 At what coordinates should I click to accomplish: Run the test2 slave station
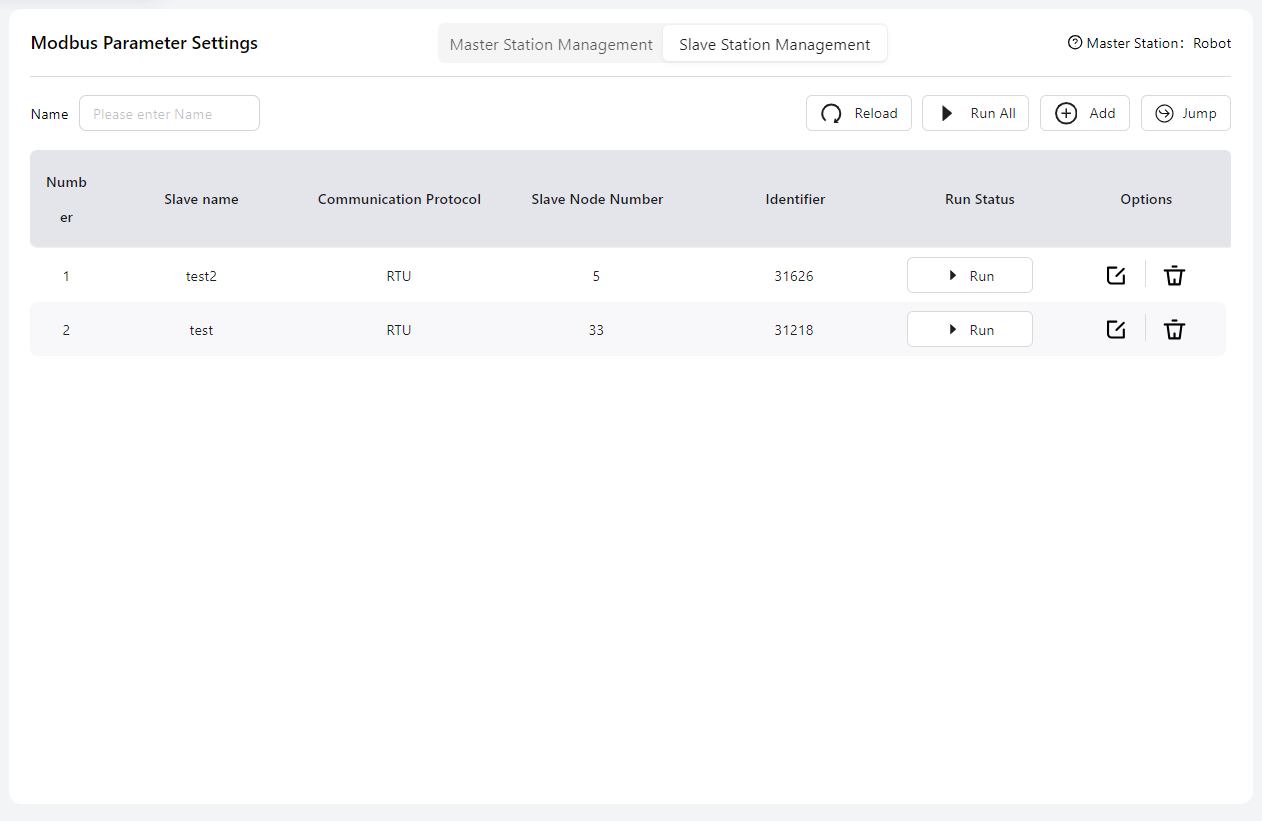click(970, 275)
